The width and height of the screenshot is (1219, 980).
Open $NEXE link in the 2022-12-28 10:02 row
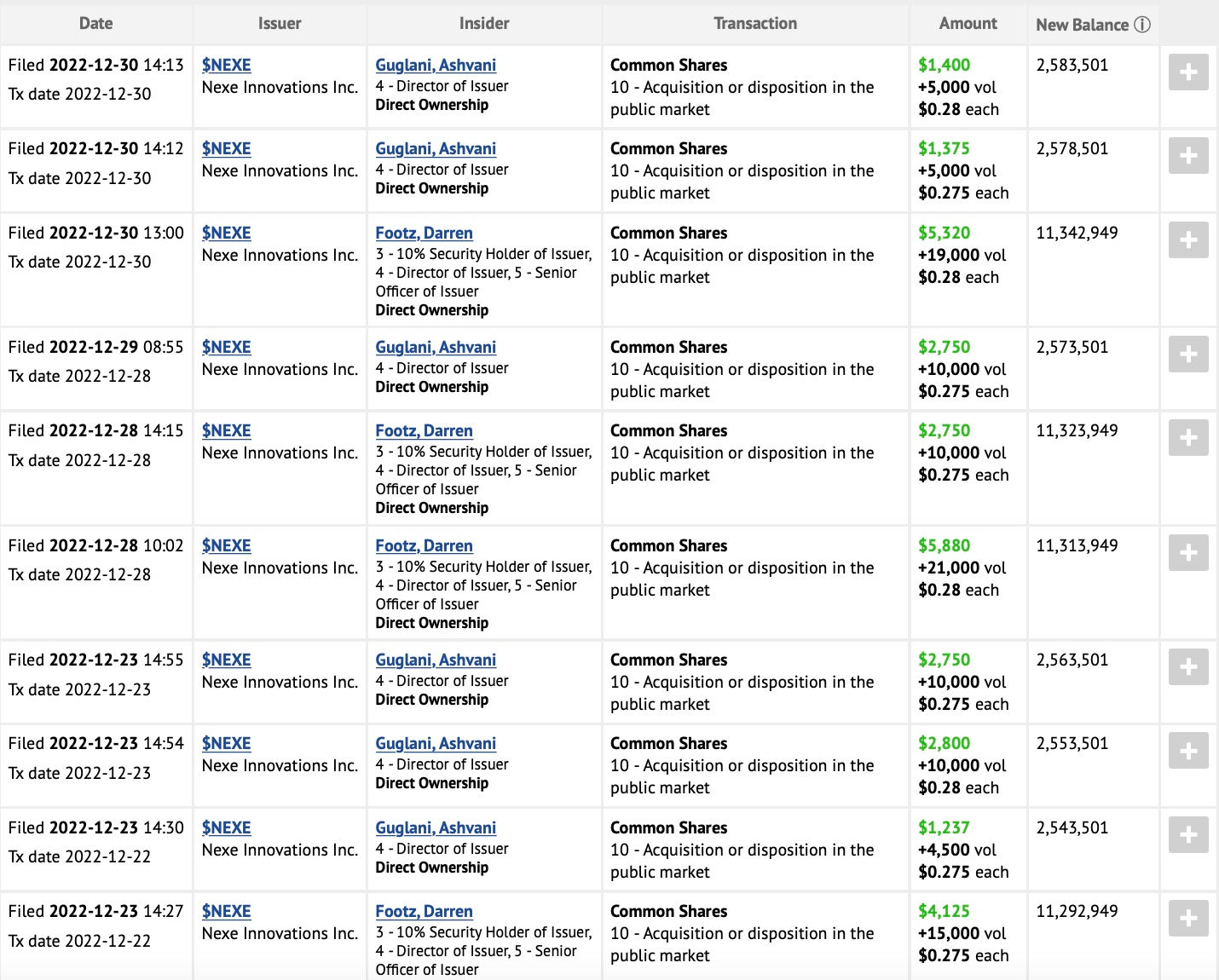coord(226,545)
